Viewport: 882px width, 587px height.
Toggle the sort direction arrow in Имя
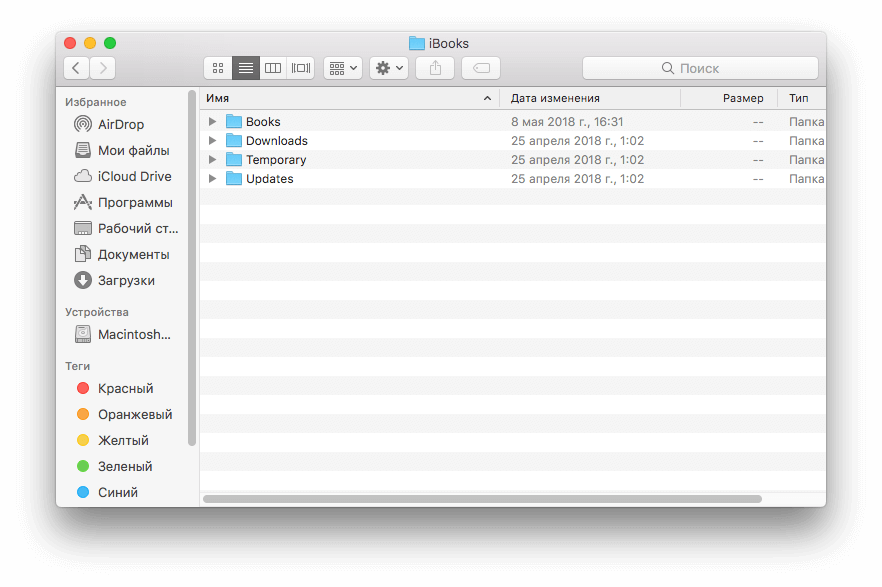487,98
